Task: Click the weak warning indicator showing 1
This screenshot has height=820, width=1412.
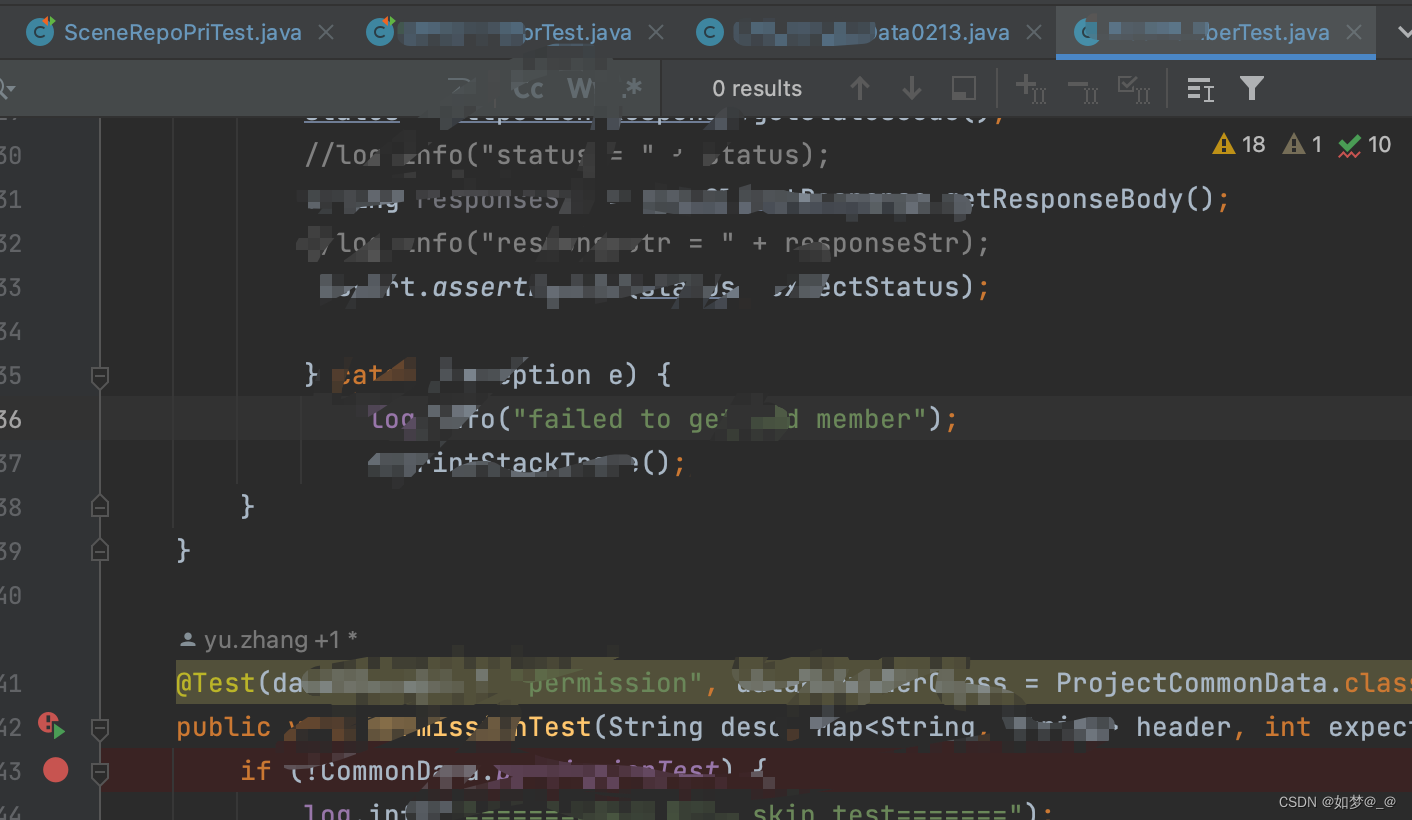Action: coord(1303,145)
